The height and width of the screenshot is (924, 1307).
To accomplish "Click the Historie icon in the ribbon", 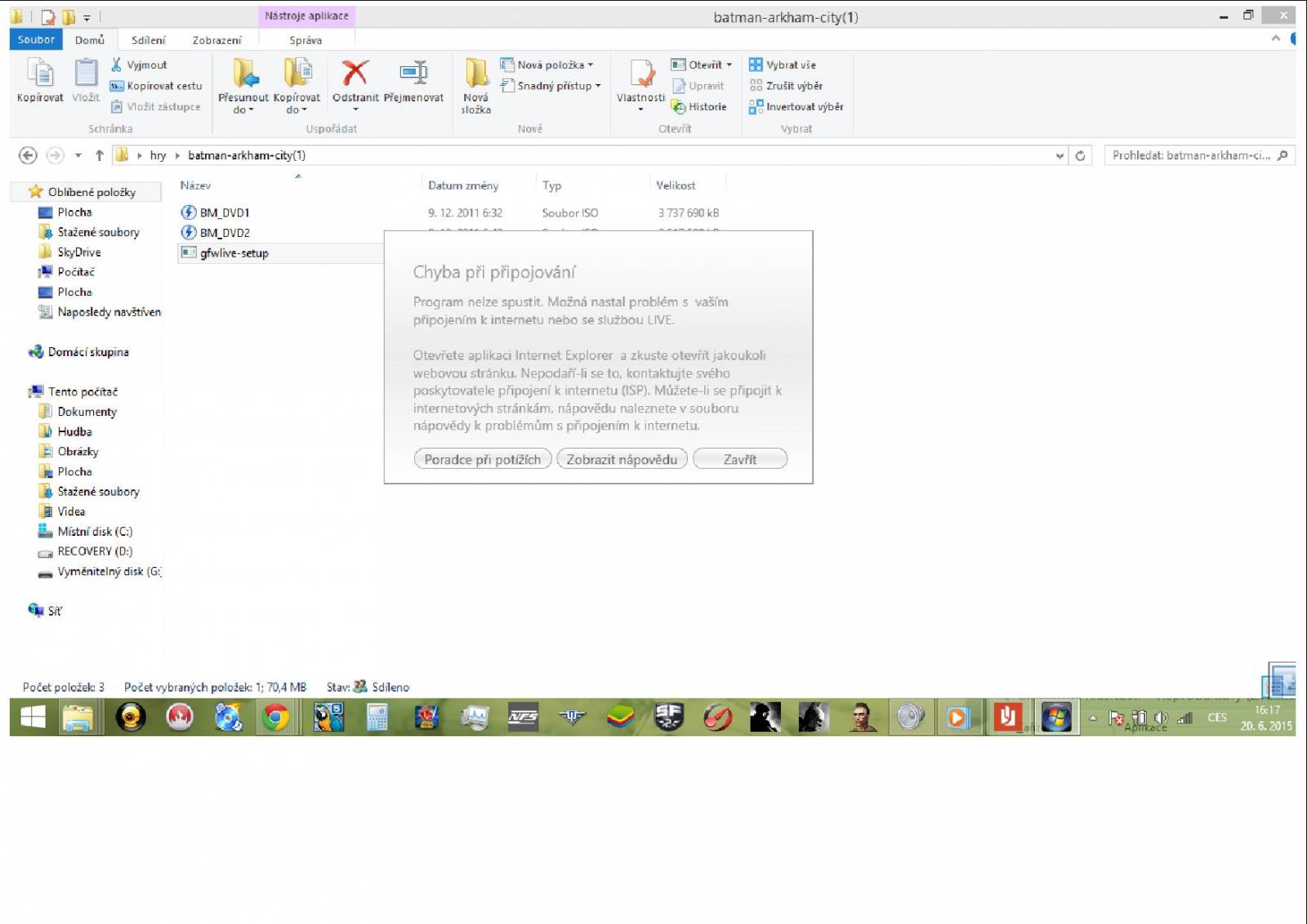I will 678,106.
